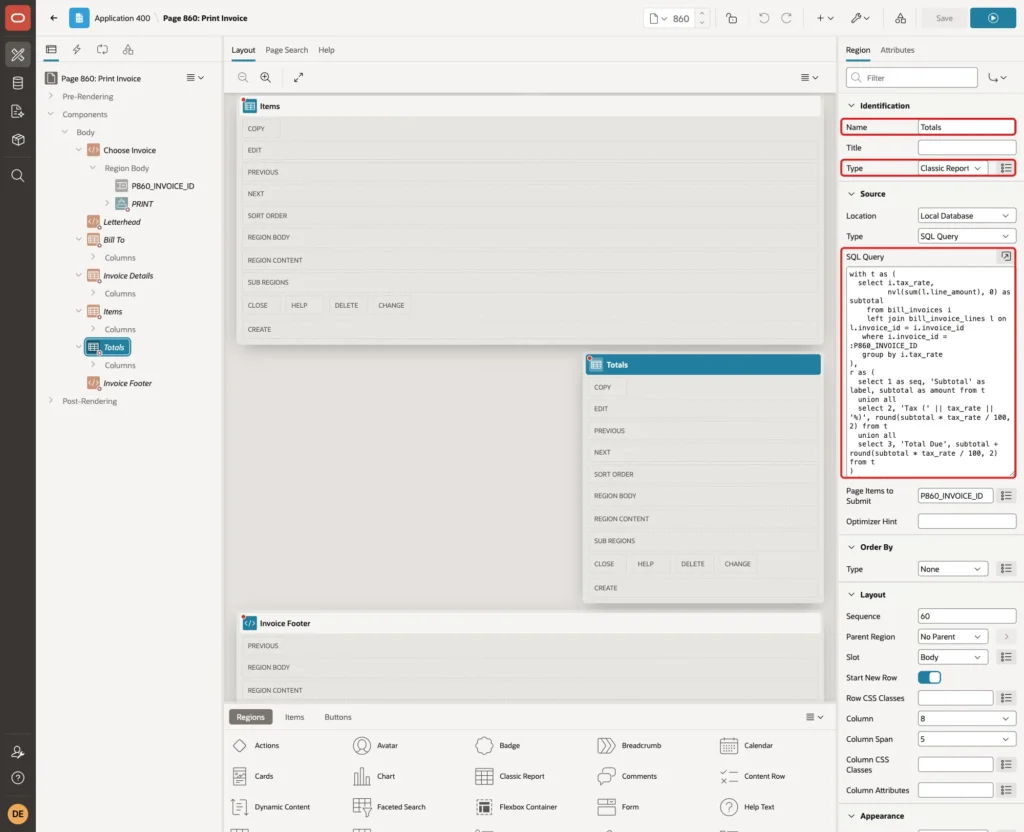The height and width of the screenshot is (832, 1024).
Task: Open the Create plus menu
Action: (825, 18)
